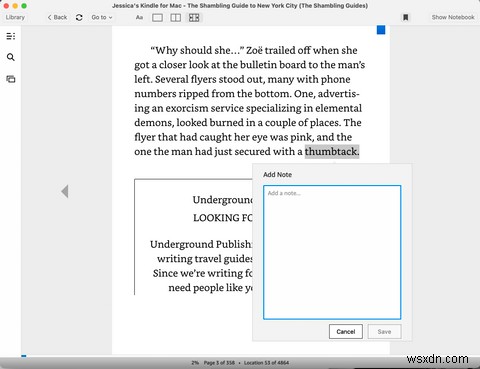Show Notebook panel
The image size is (480, 369).
tap(453, 17)
